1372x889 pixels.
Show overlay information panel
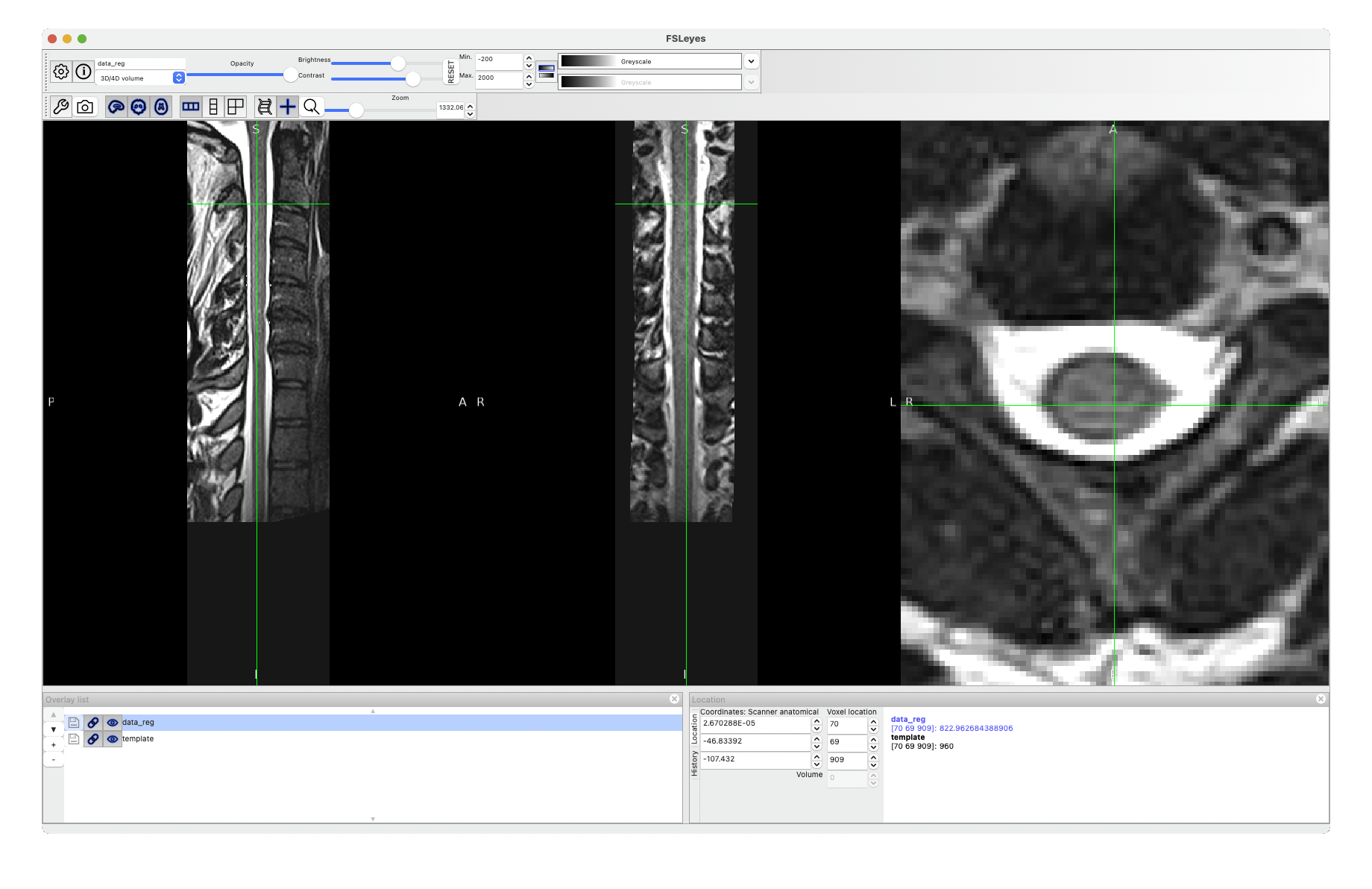pos(84,72)
